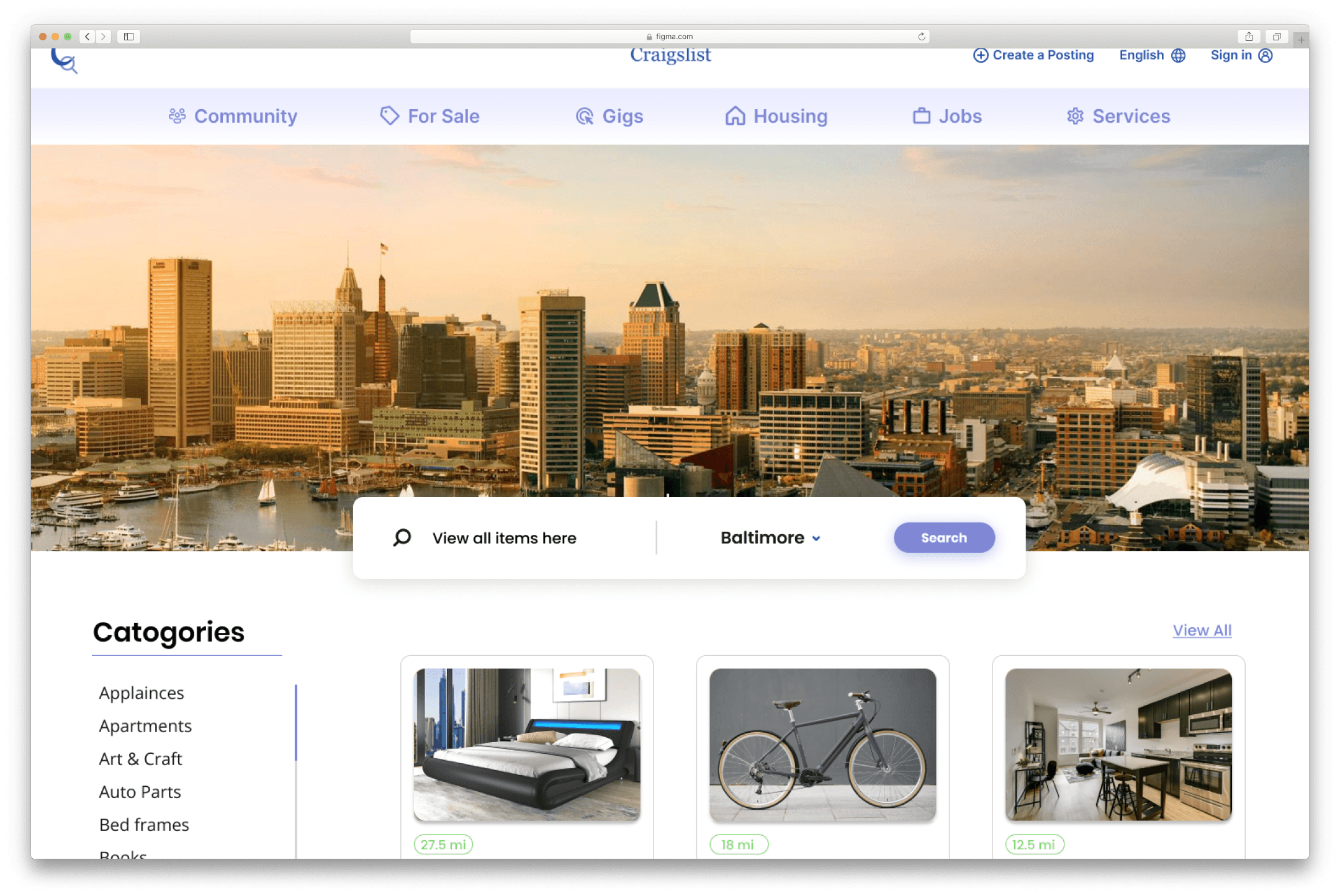1340x896 pixels.
Task: Select the Apartments category
Action: [x=145, y=726]
